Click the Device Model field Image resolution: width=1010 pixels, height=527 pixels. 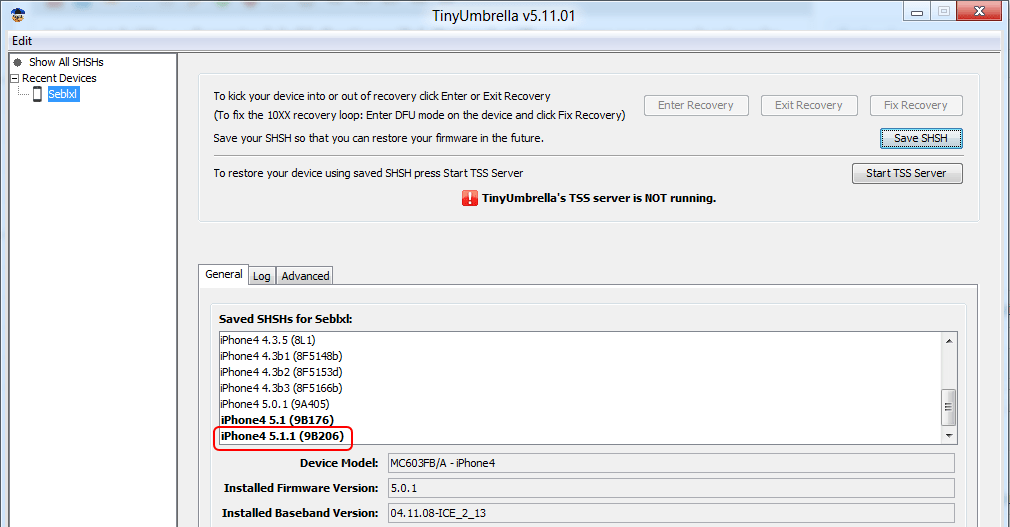[671, 463]
